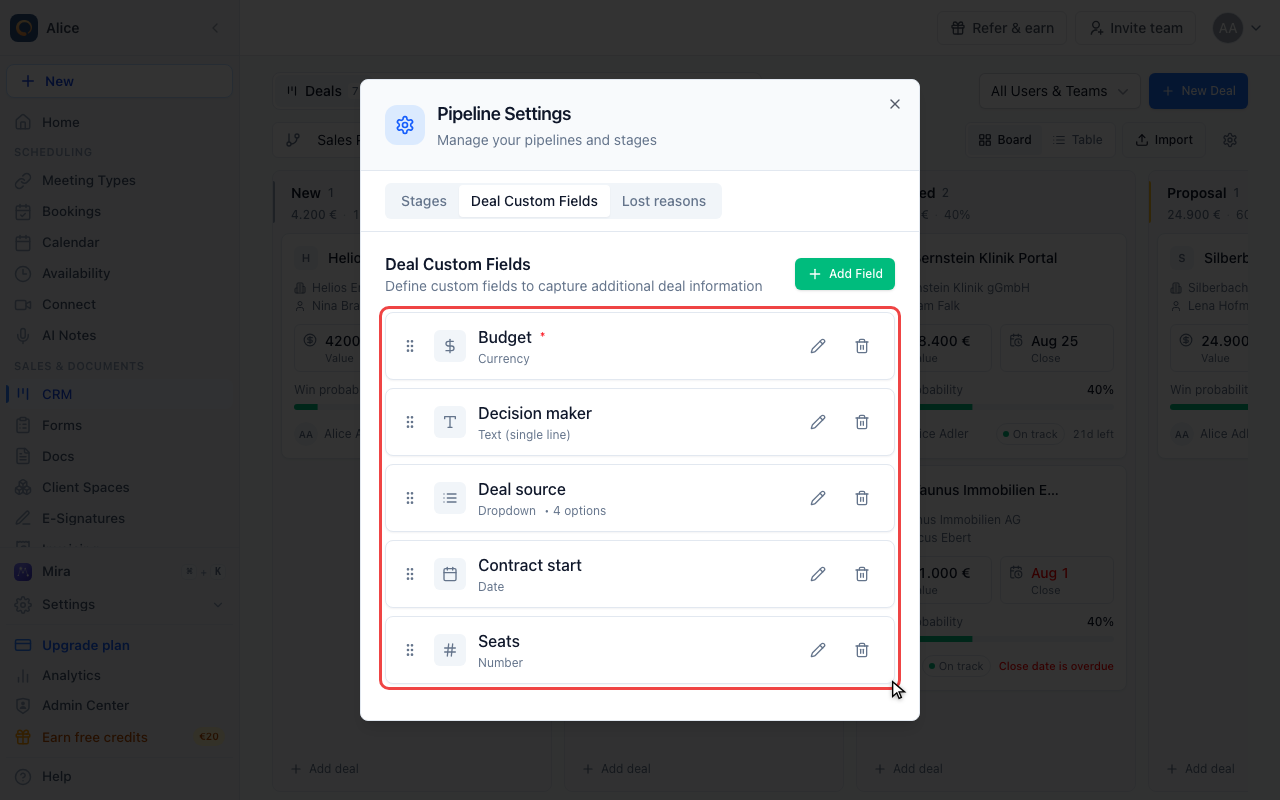Delete the Contract start field
The image size is (1280, 800).
[862, 574]
